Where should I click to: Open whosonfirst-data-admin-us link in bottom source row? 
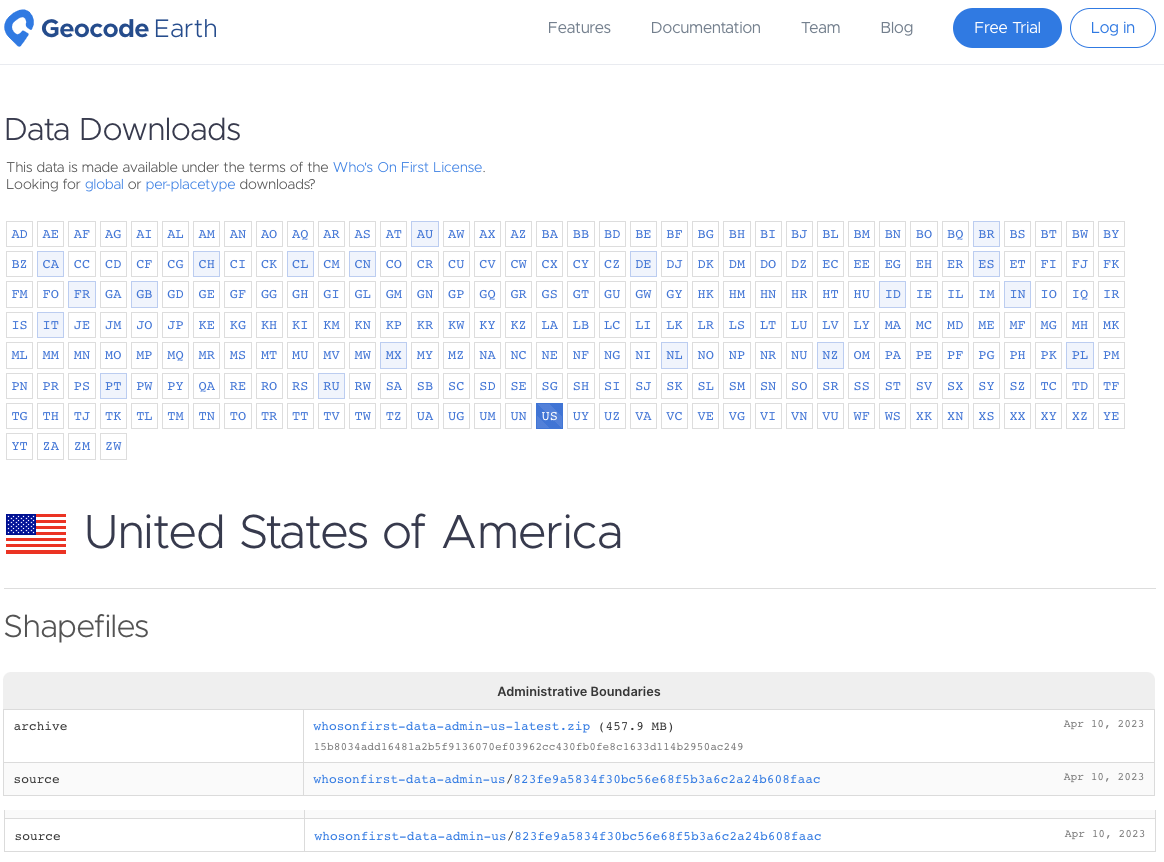(x=410, y=836)
